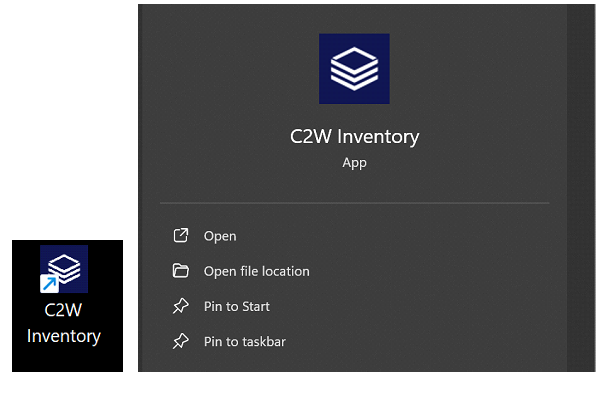Choose "Pin to Start" text option
The image size is (606, 396).
[x=237, y=307]
